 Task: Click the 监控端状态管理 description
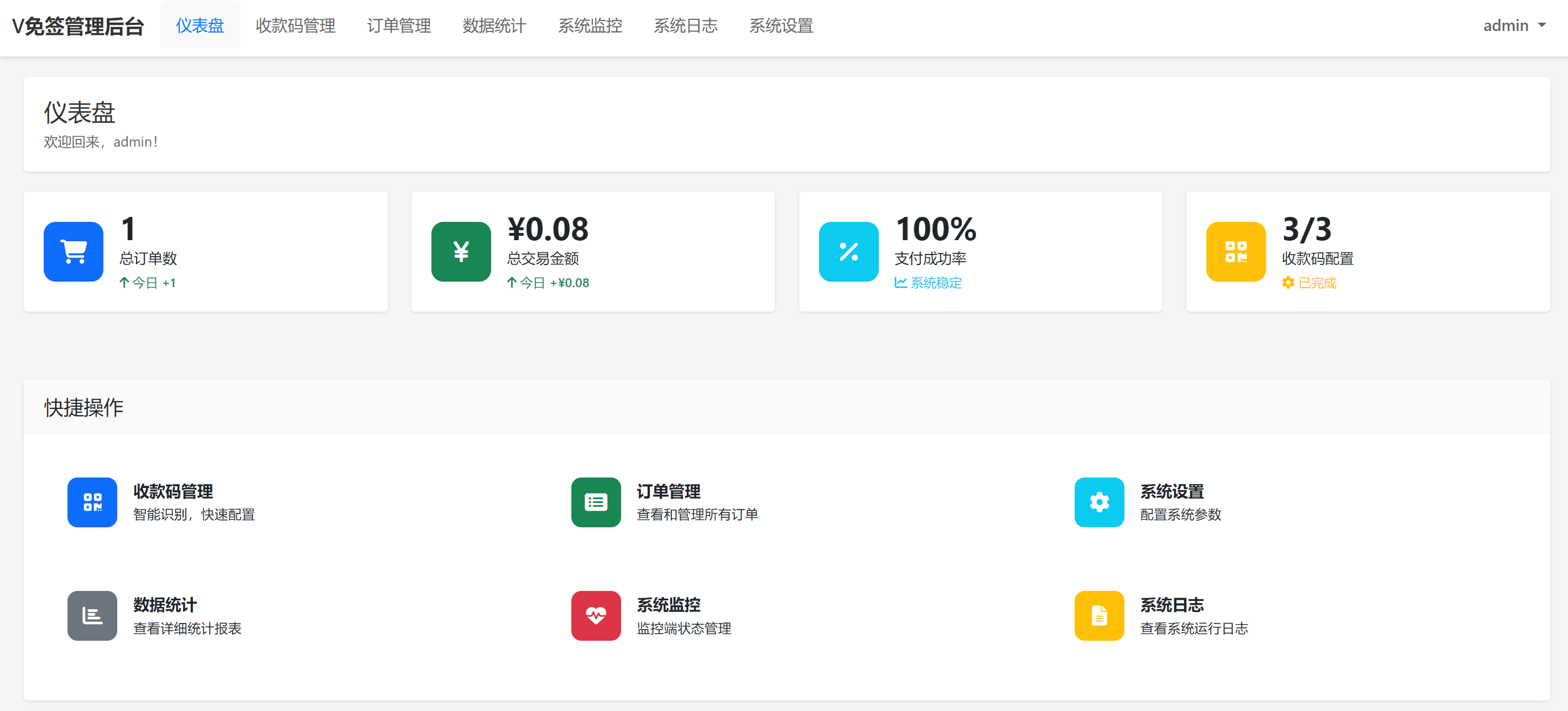coord(684,628)
